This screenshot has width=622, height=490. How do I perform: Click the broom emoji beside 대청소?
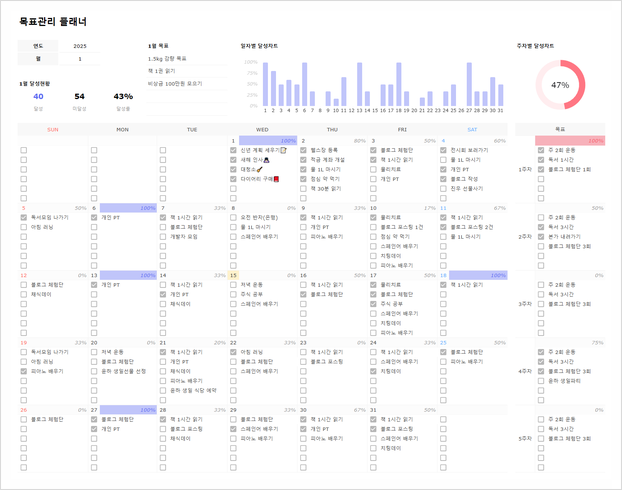pyautogui.click(x=259, y=169)
